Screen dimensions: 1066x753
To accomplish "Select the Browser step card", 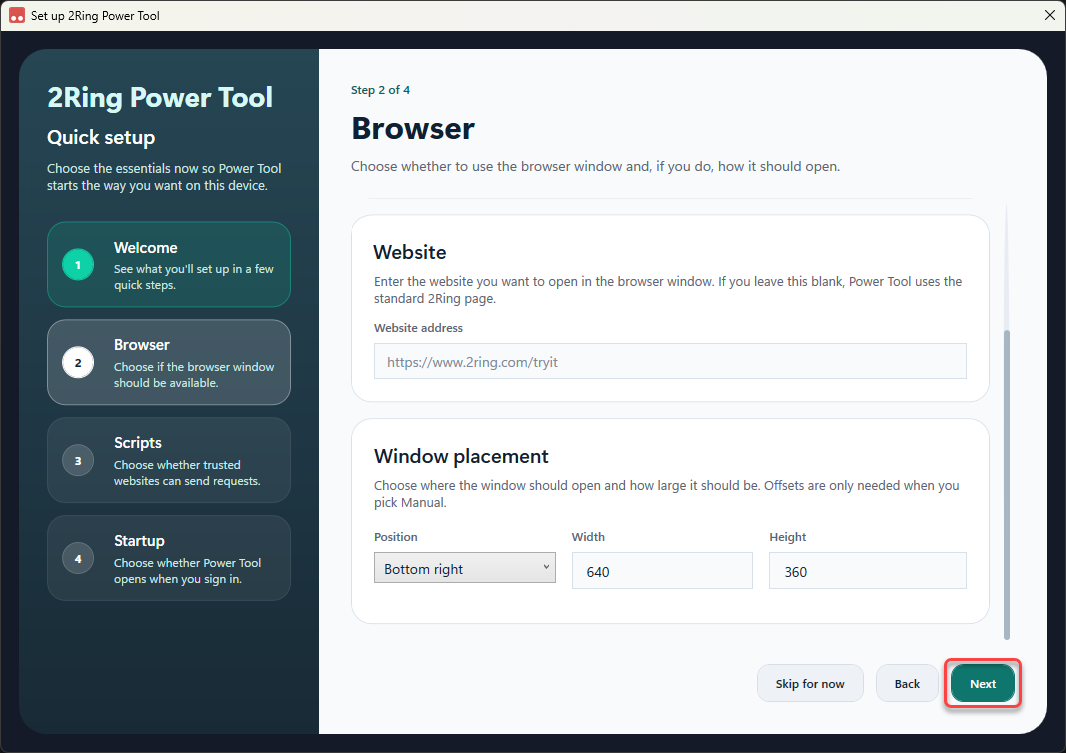I will [169, 362].
